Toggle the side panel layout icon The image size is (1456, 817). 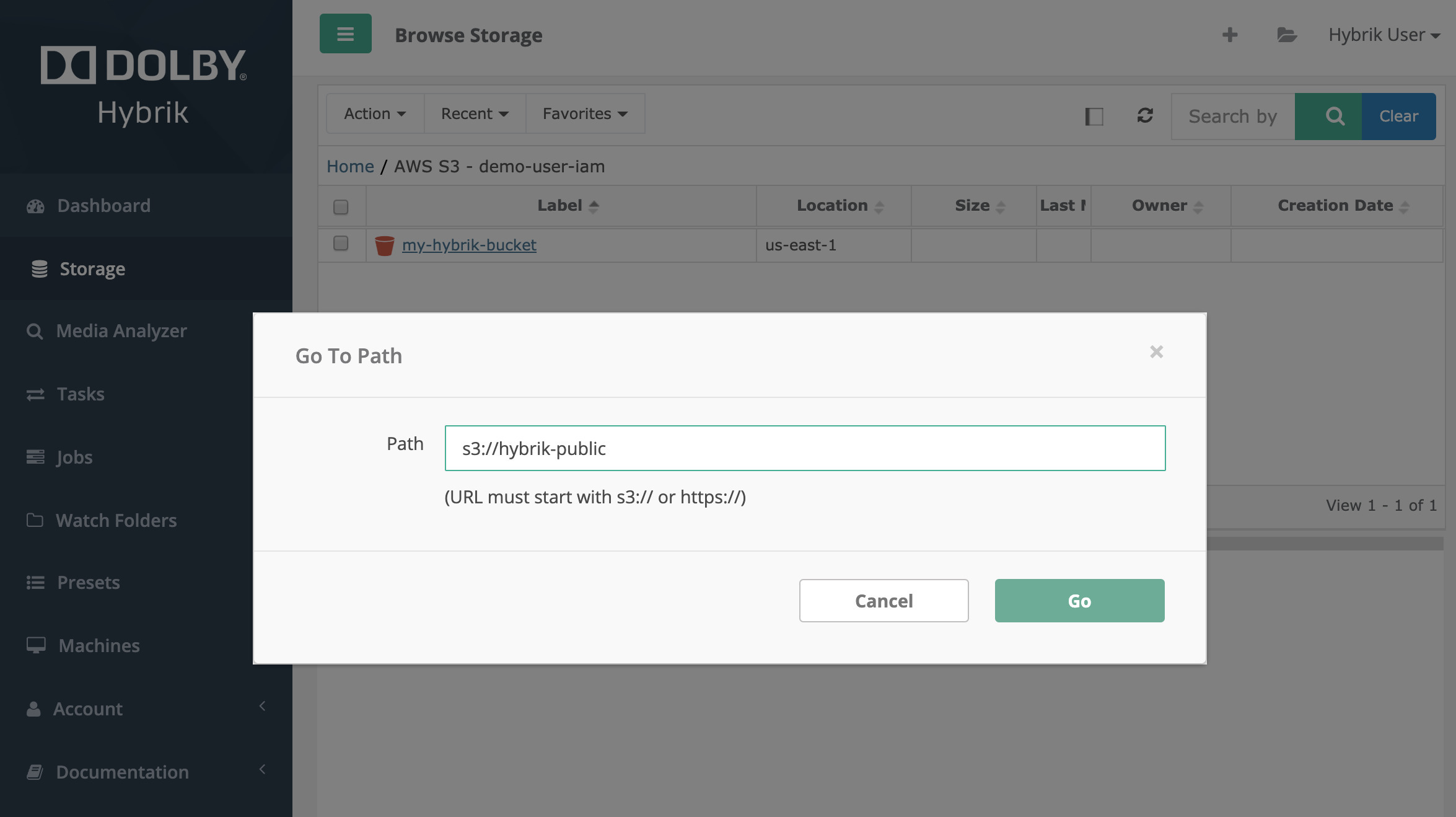pos(1094,116)
